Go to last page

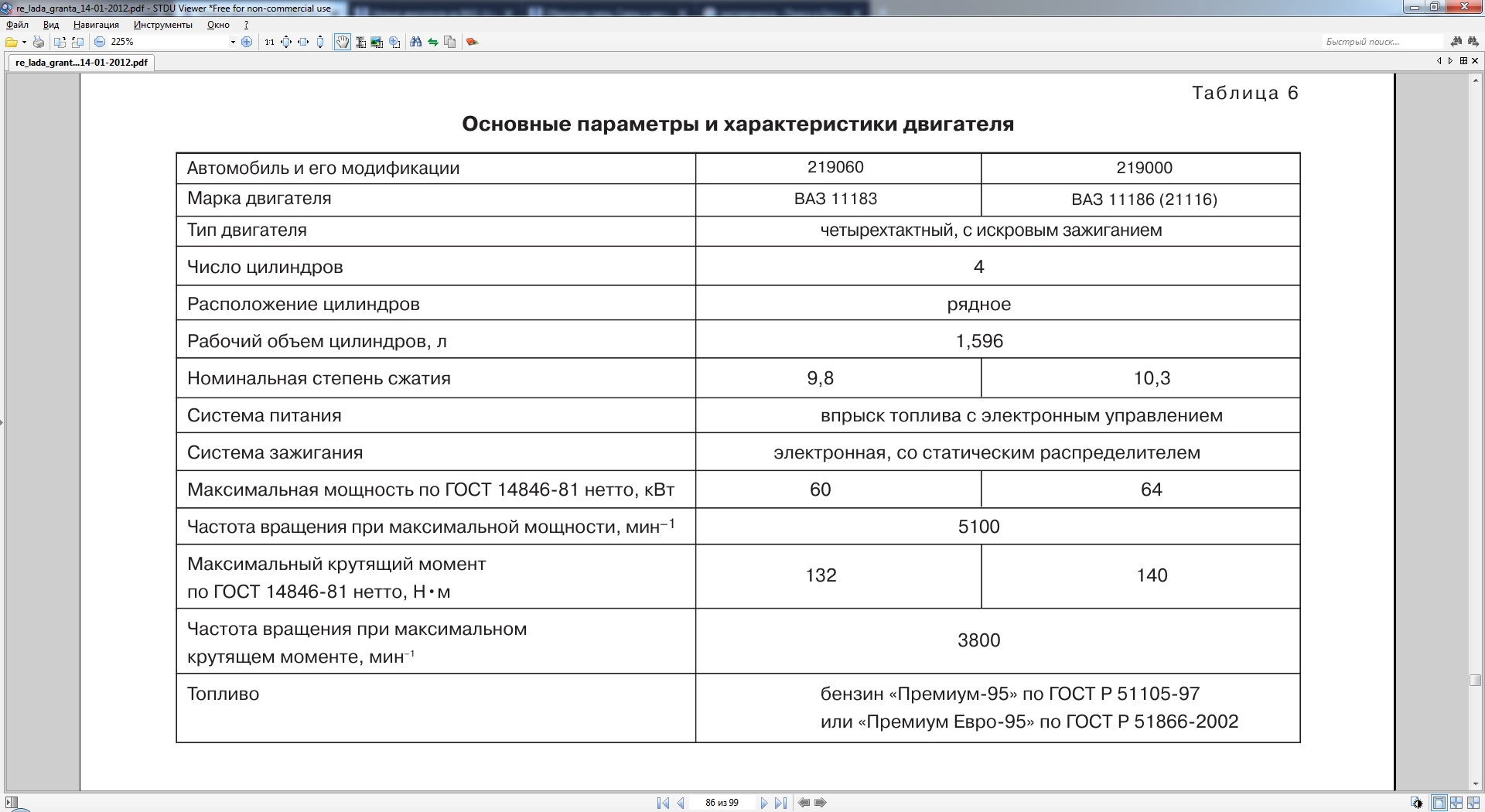781,803
